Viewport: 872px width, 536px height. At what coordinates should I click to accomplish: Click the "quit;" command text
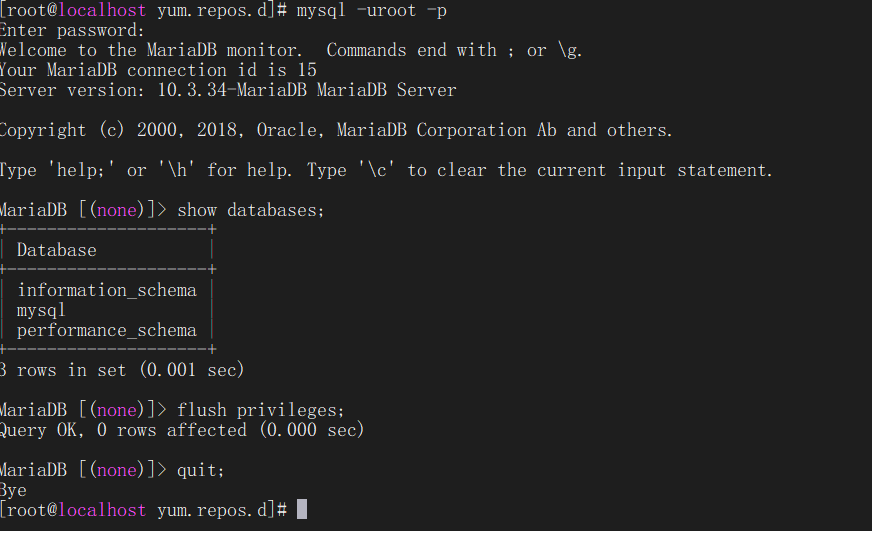201,470
